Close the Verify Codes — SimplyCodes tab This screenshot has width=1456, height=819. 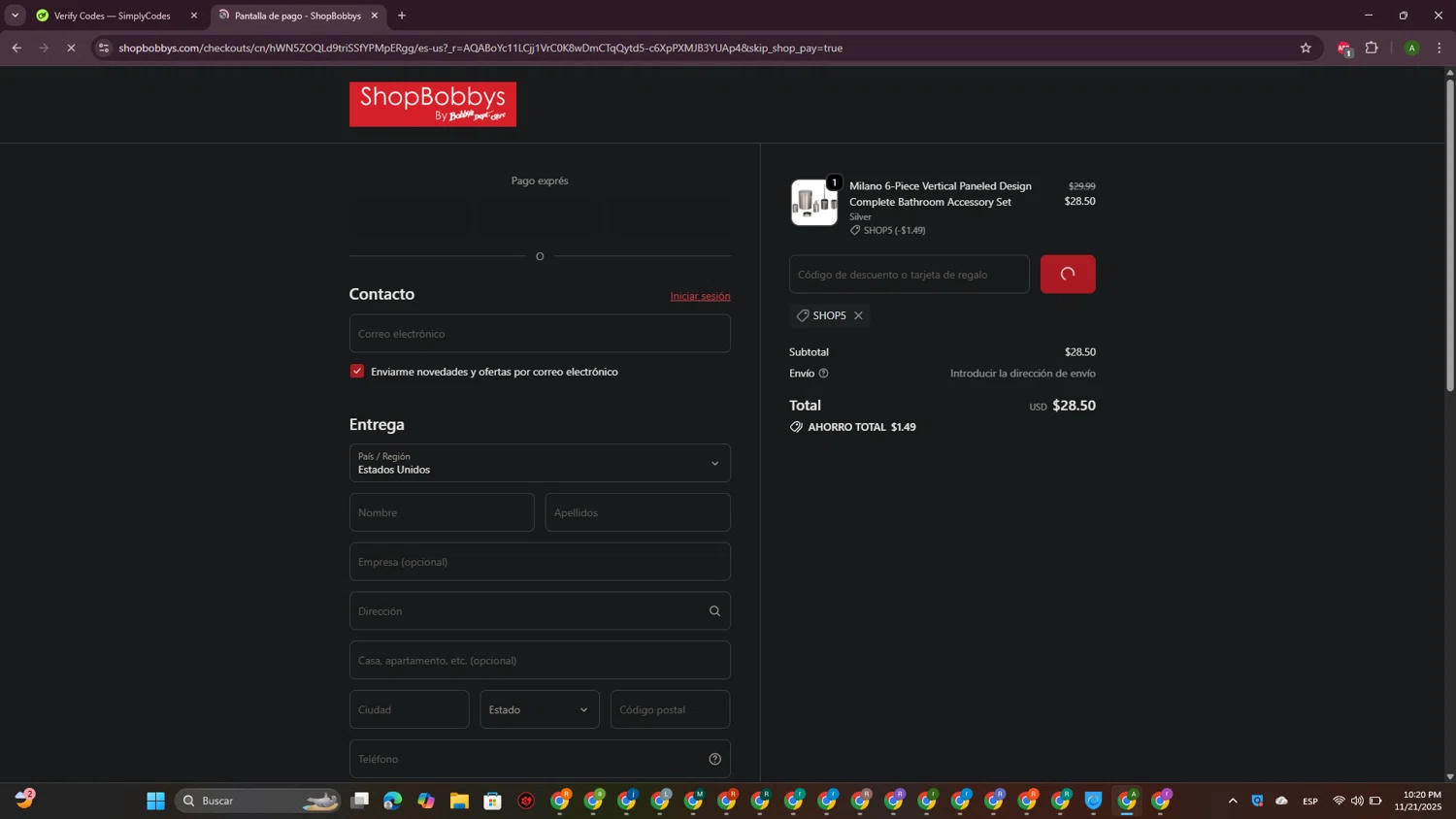tap(194, 16)
